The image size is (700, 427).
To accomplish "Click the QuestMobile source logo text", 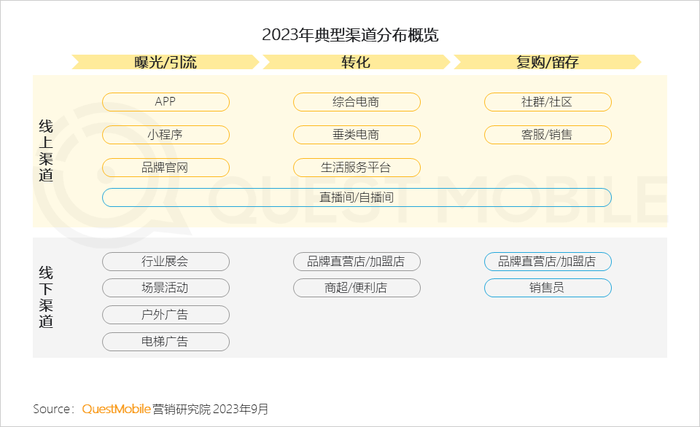I will pos(116,409).
